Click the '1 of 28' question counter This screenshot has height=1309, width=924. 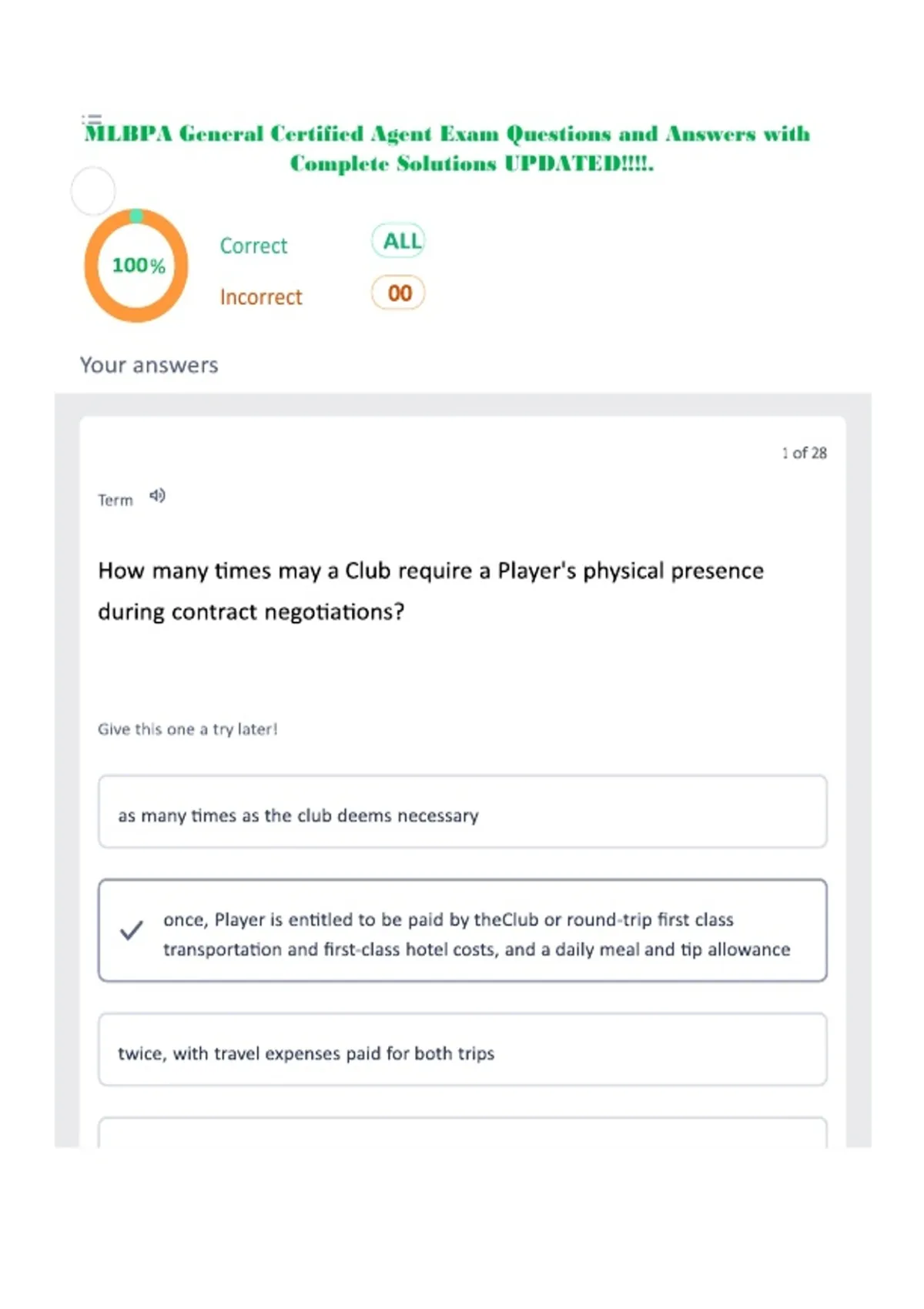tap(804, 453)
